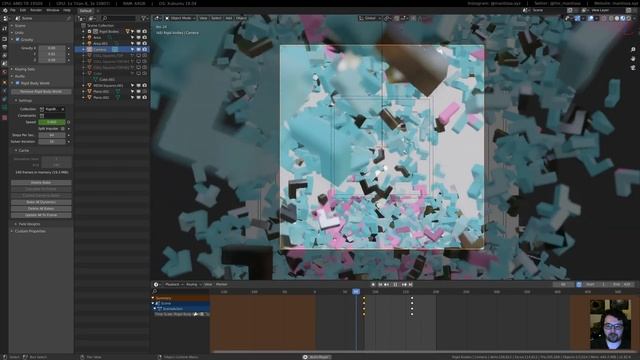Click Remove Rigid Body World button
This screenshot has height=360, width=640.
point(41,92)
